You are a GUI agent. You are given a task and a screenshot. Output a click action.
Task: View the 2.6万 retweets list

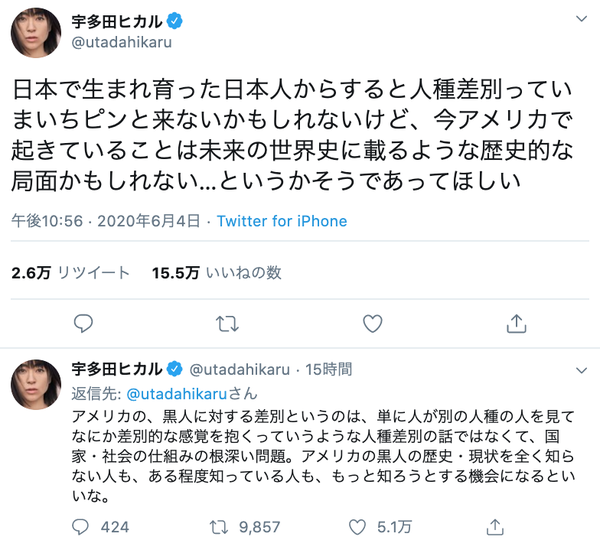coord(70,272)
